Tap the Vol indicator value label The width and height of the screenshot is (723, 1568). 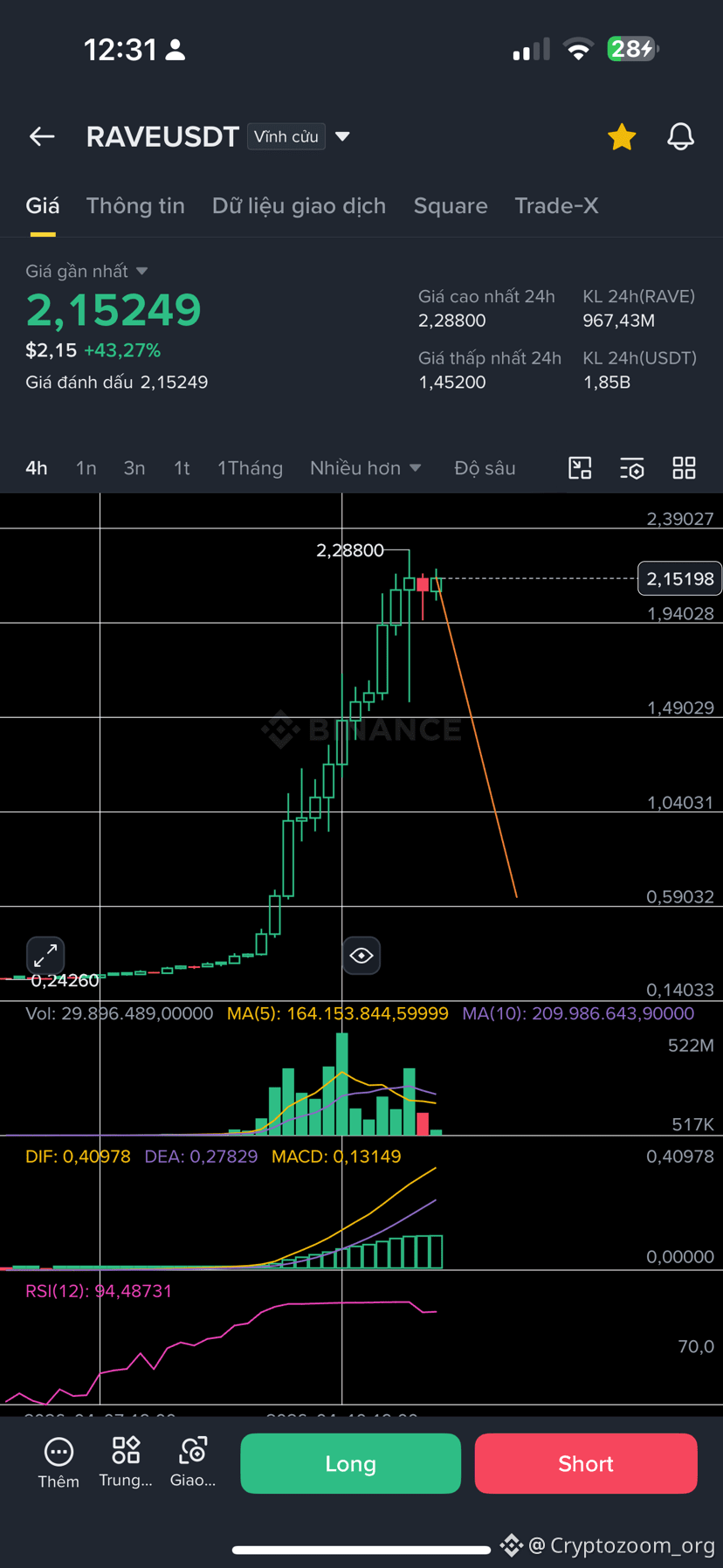(x=119, y=1013)
